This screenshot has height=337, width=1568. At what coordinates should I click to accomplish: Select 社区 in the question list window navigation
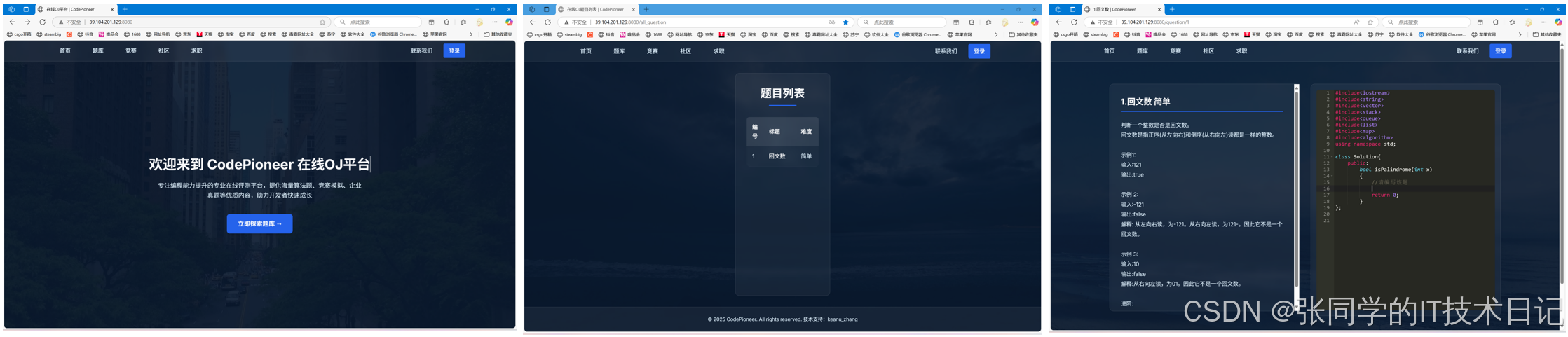pos(686,51)
